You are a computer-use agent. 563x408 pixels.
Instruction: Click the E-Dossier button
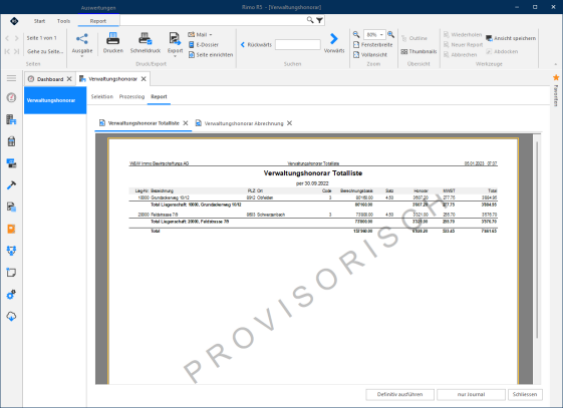(204, 45)
